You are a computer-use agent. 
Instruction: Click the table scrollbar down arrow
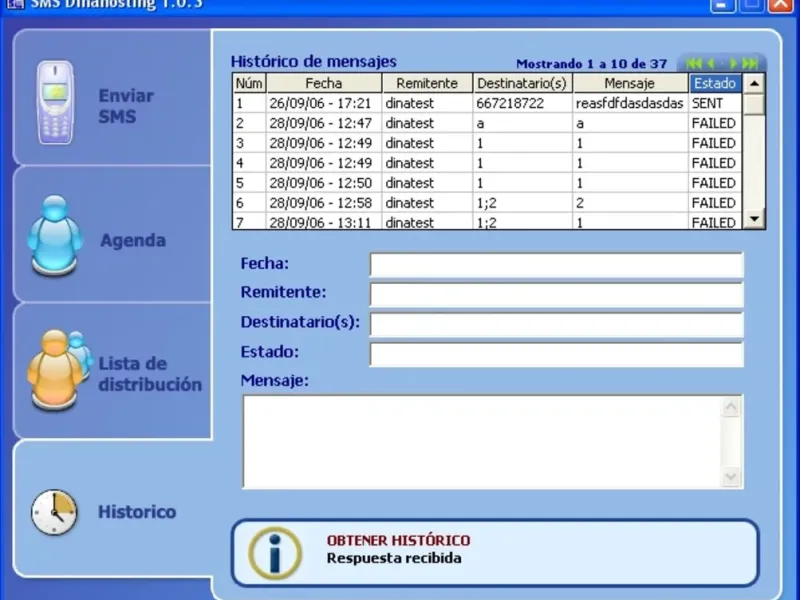coord(754,219)
